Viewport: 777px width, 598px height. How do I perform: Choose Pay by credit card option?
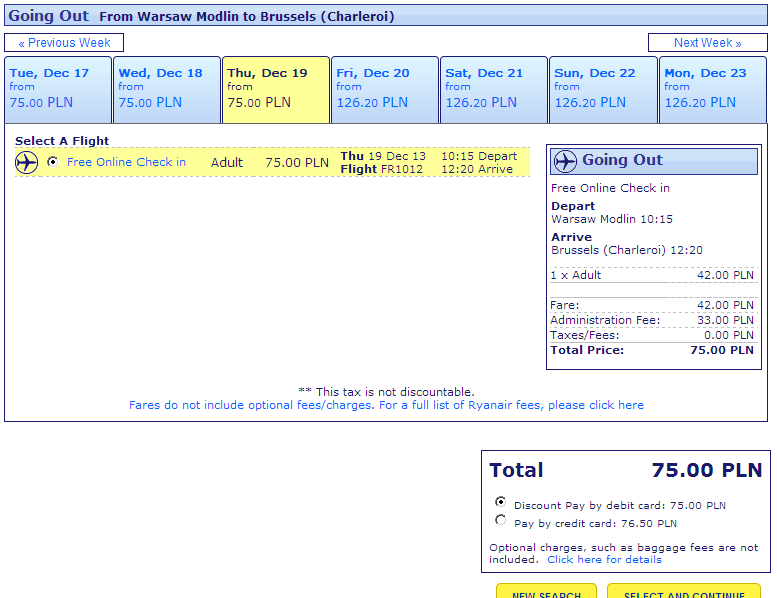click(501, 520)
